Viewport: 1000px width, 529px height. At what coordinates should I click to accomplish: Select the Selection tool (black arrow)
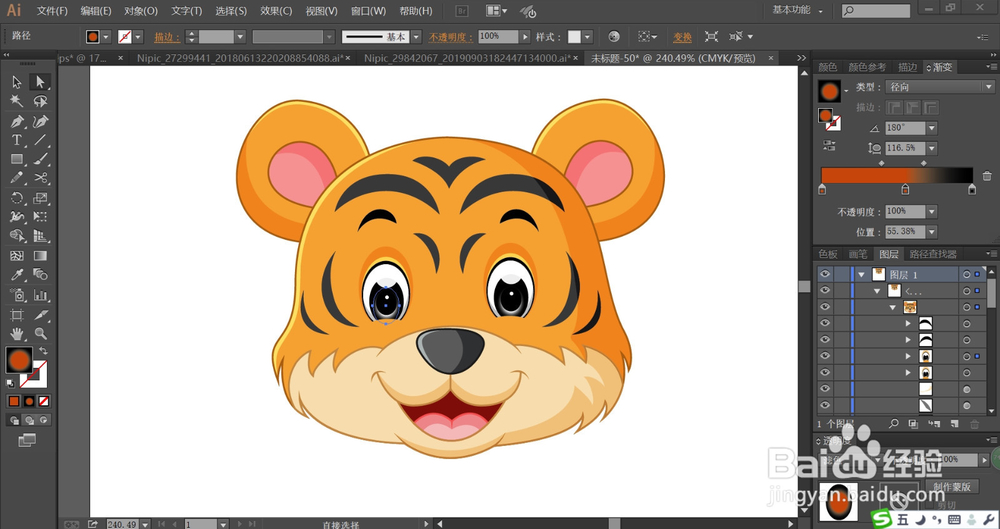(x=17, y=82)
